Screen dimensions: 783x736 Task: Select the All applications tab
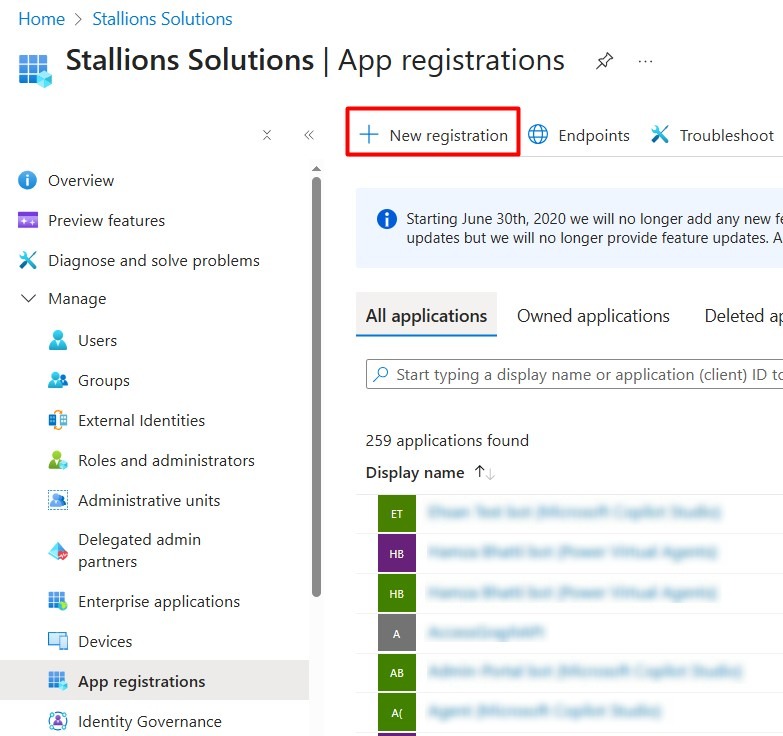click(x=426, y=316)
